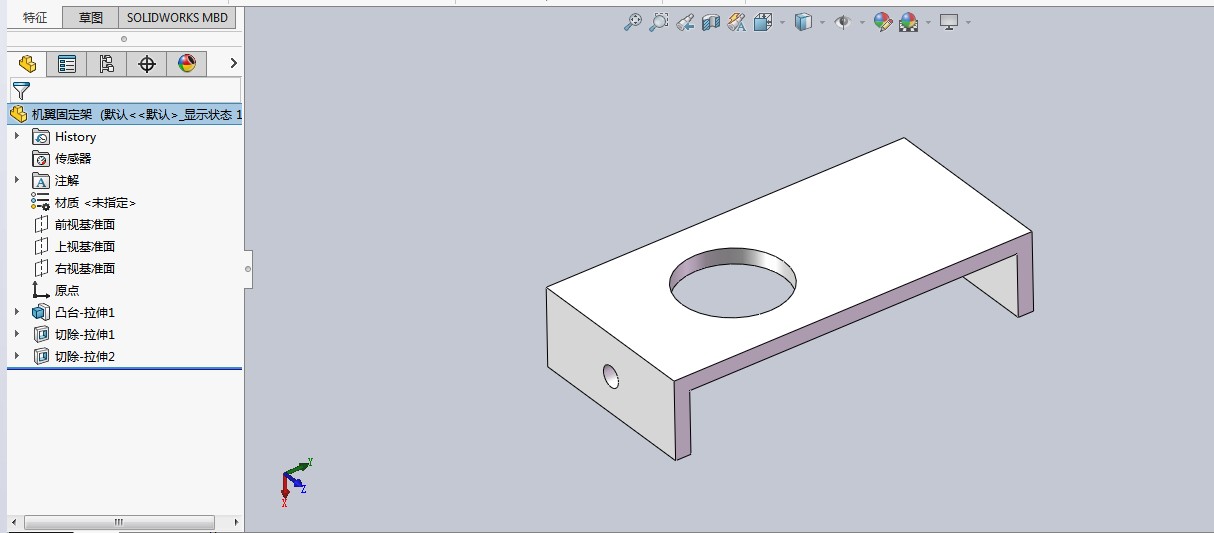
Task: Select 注解 tree item
Action: 67,180
